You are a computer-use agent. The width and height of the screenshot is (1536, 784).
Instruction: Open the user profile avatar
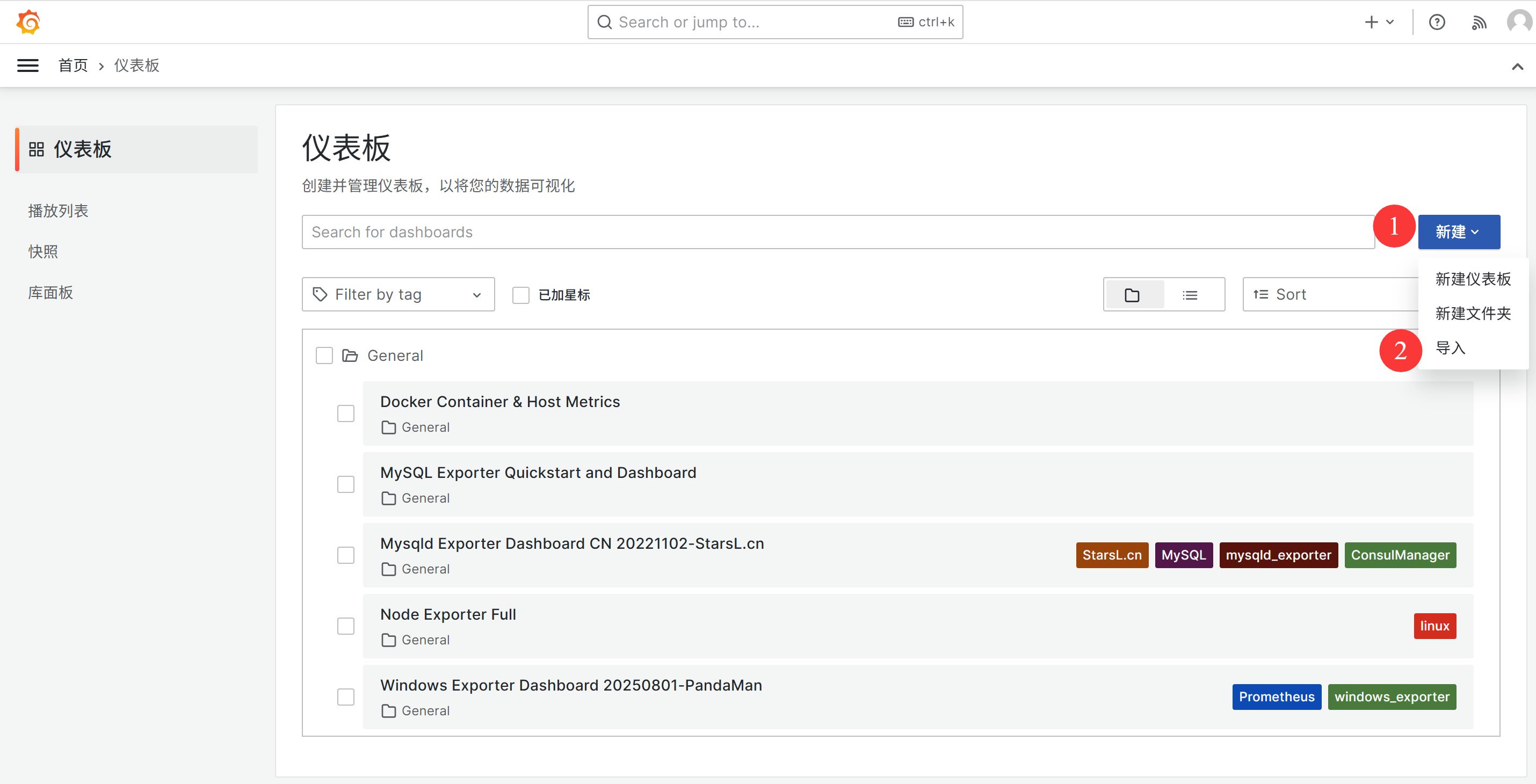pos(1519,22)
